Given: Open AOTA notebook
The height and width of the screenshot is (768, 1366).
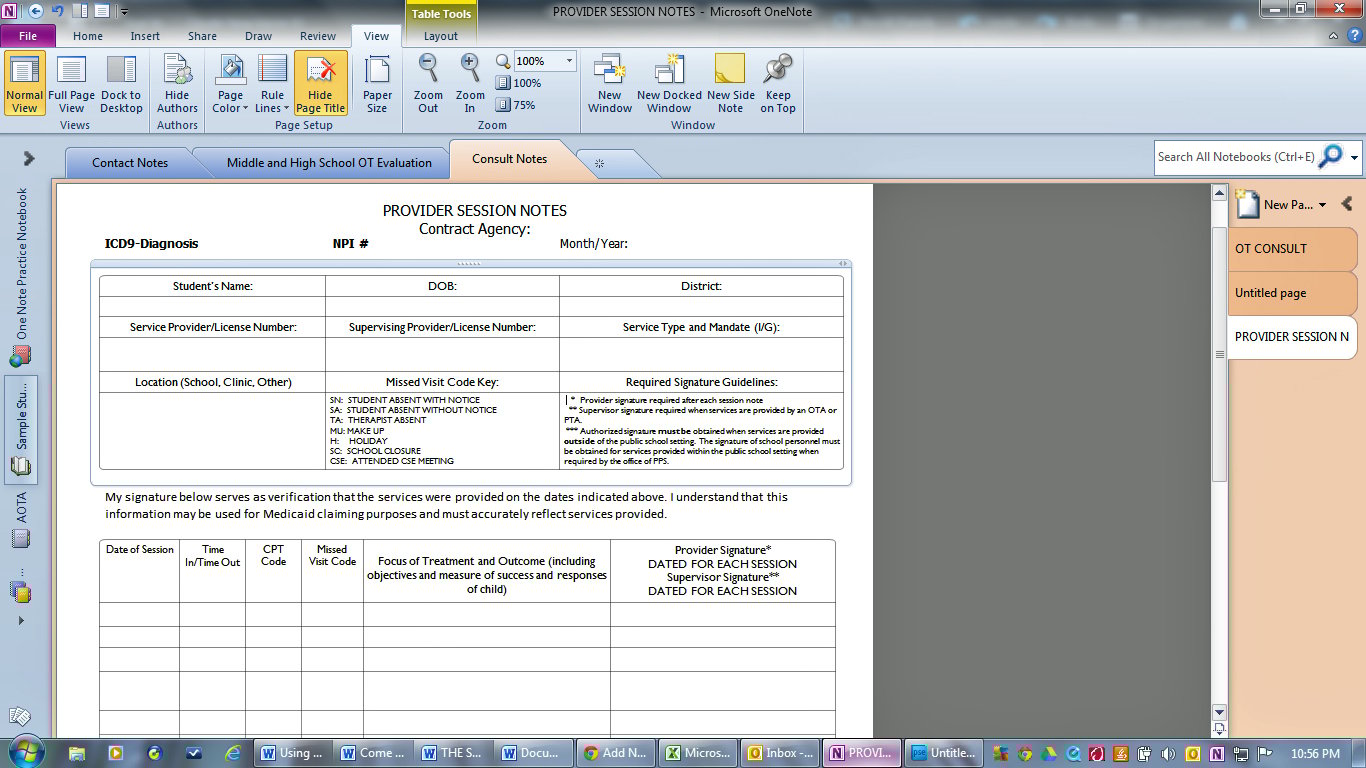Looking at the screenshot, I should pos(21,519).
